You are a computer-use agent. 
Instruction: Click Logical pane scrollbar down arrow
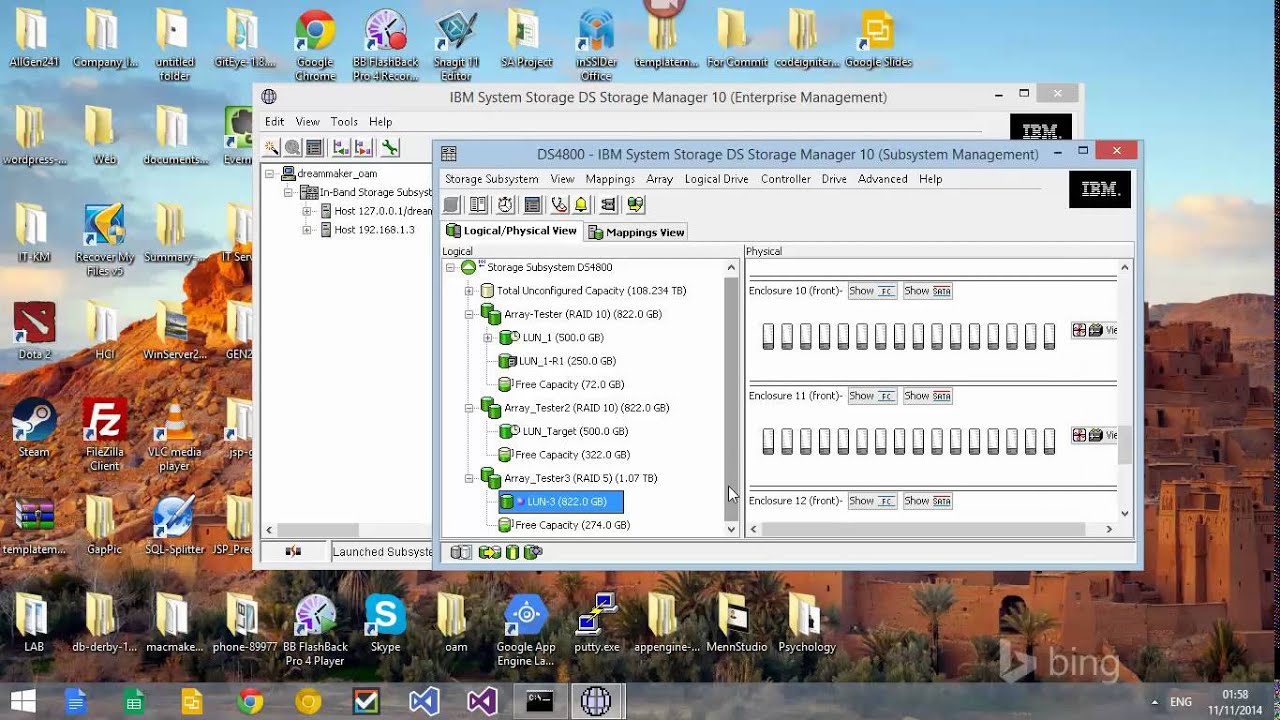pos(731,529)
